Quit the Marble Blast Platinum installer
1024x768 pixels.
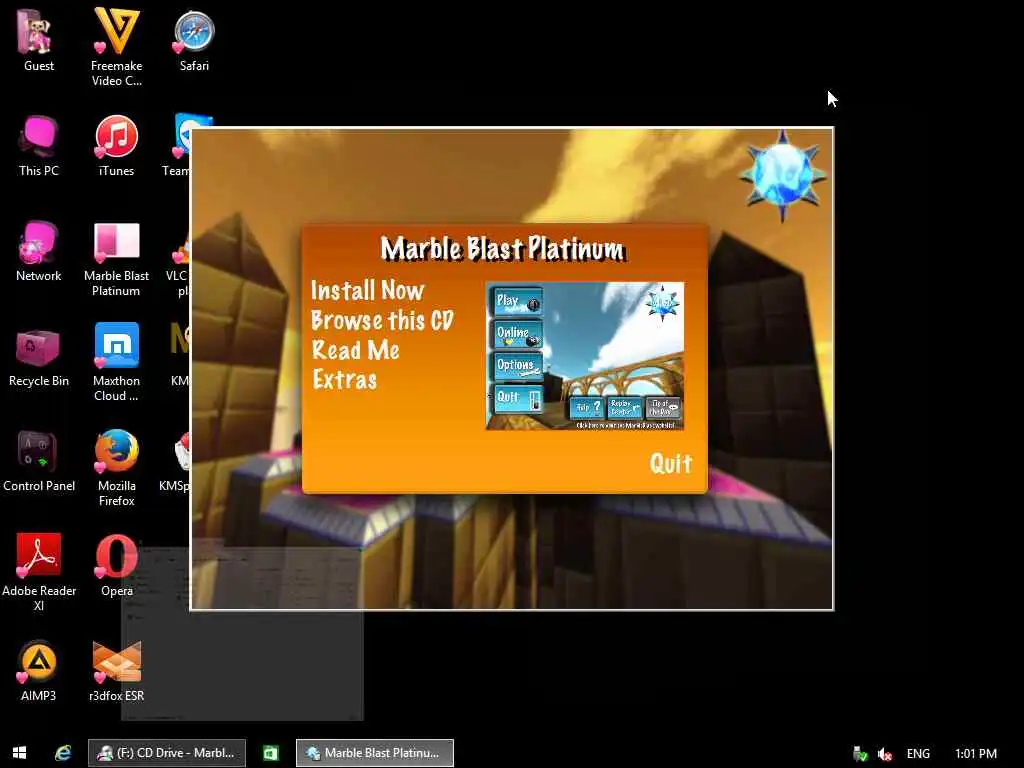pos(670,463)
